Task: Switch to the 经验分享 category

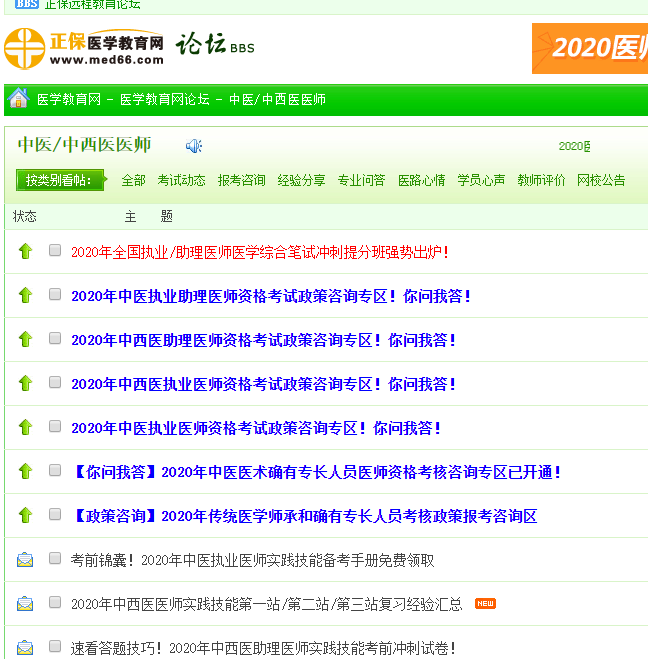Action: coord(301,180)
